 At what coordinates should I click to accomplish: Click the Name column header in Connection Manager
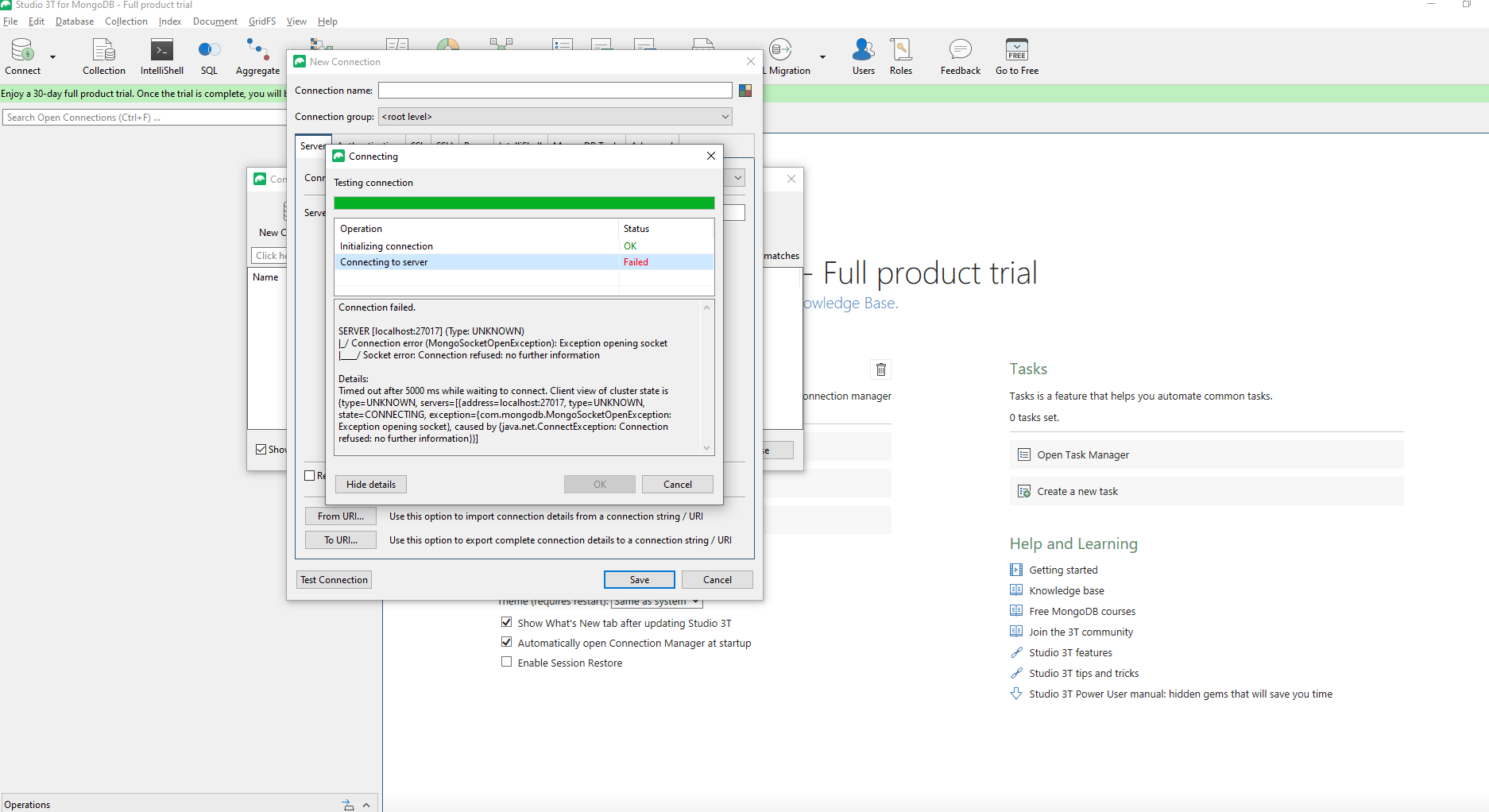coord(265,277)
